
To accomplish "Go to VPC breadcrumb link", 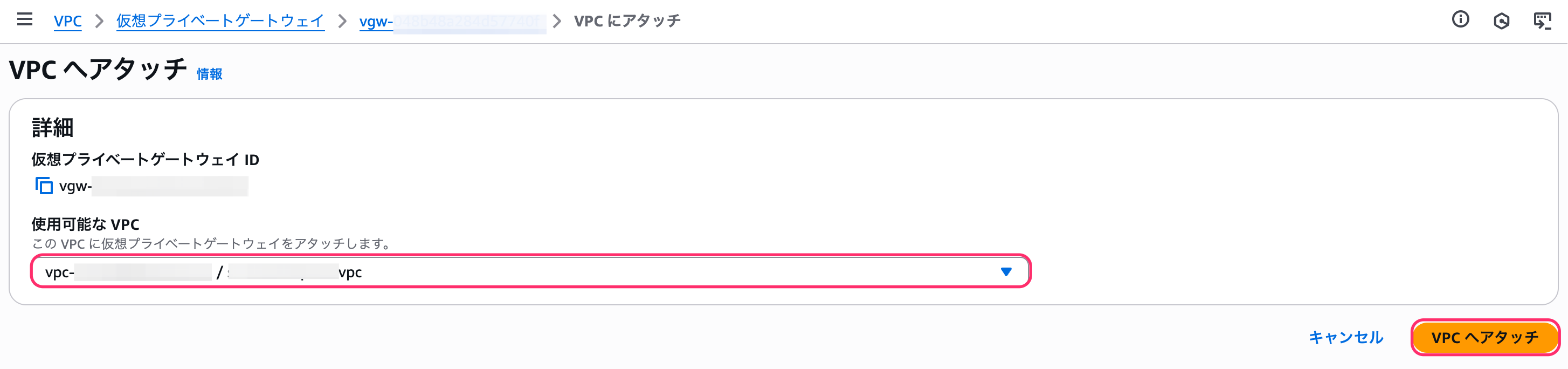I will (67, 20).
